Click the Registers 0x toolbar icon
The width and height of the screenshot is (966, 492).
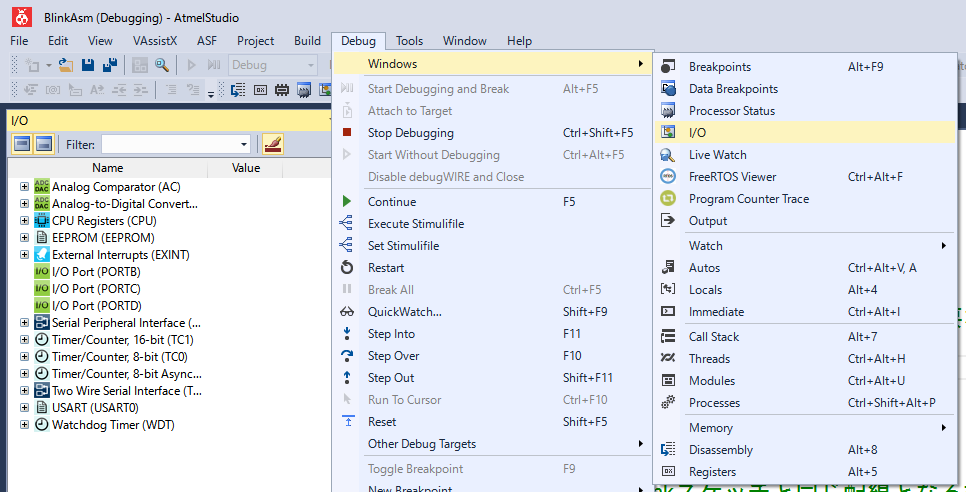pyautogui.click(x=260, y=90)
